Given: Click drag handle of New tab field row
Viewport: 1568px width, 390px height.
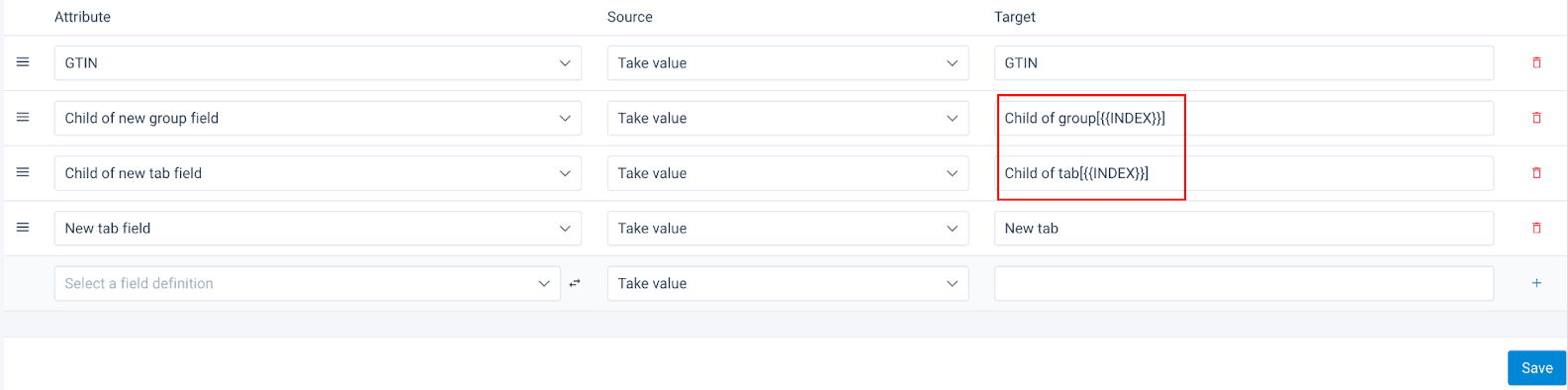Looking at the screenshot, I should (23, 228).
